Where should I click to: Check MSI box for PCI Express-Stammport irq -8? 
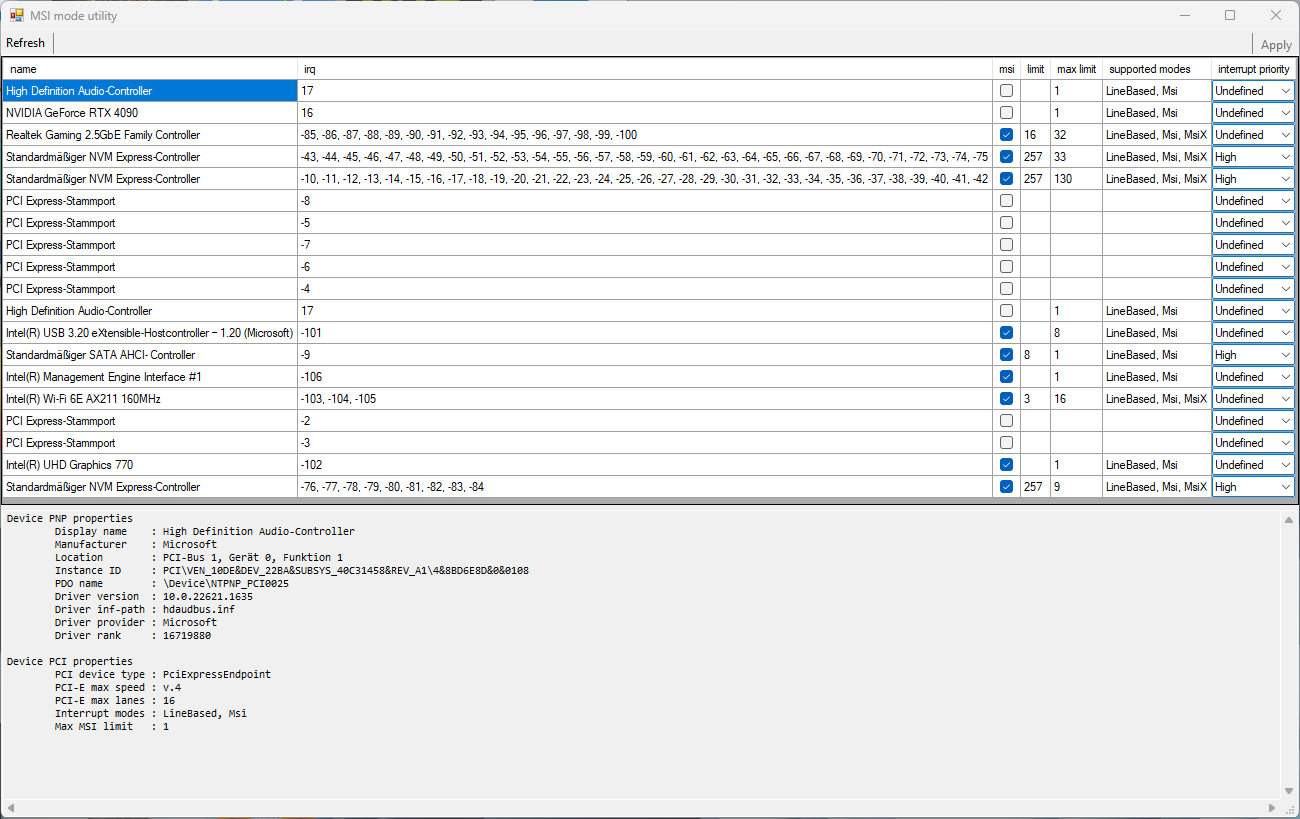1006,201
